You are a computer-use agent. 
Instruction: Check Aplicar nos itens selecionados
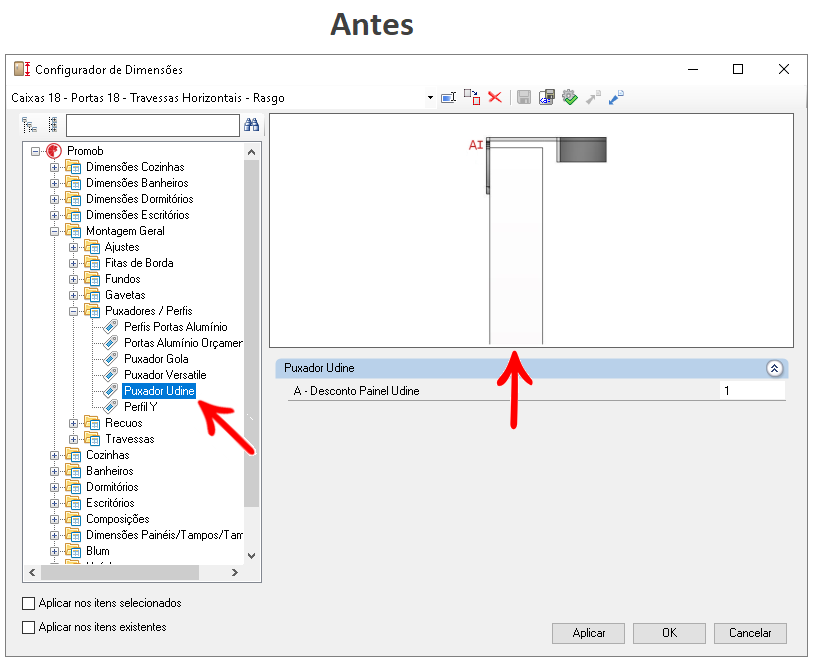click(29, 603)
